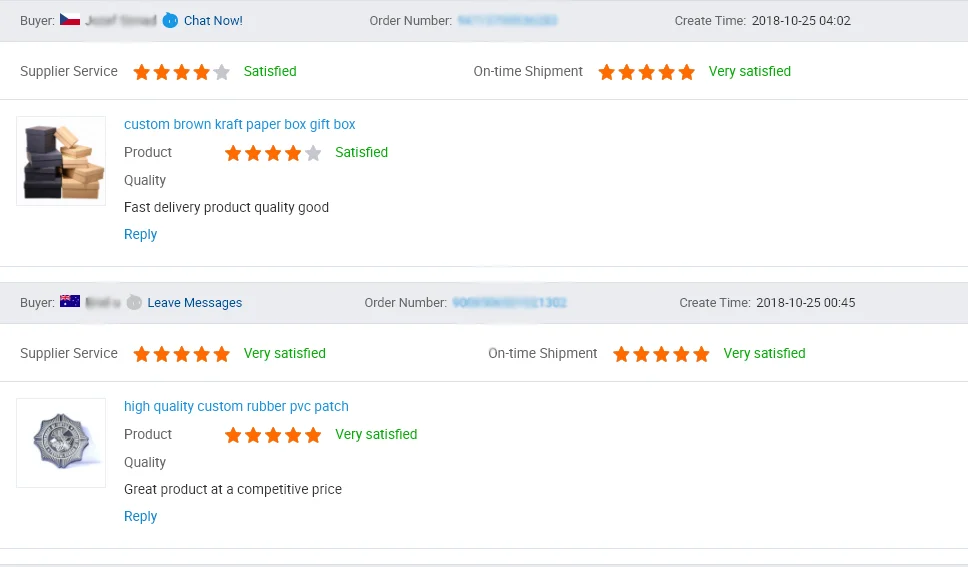Image resolution: width=968 pixels, height=567 pixels.
Task: Click the first star of pvc patch Product Quality
Action: coord(233,435)
